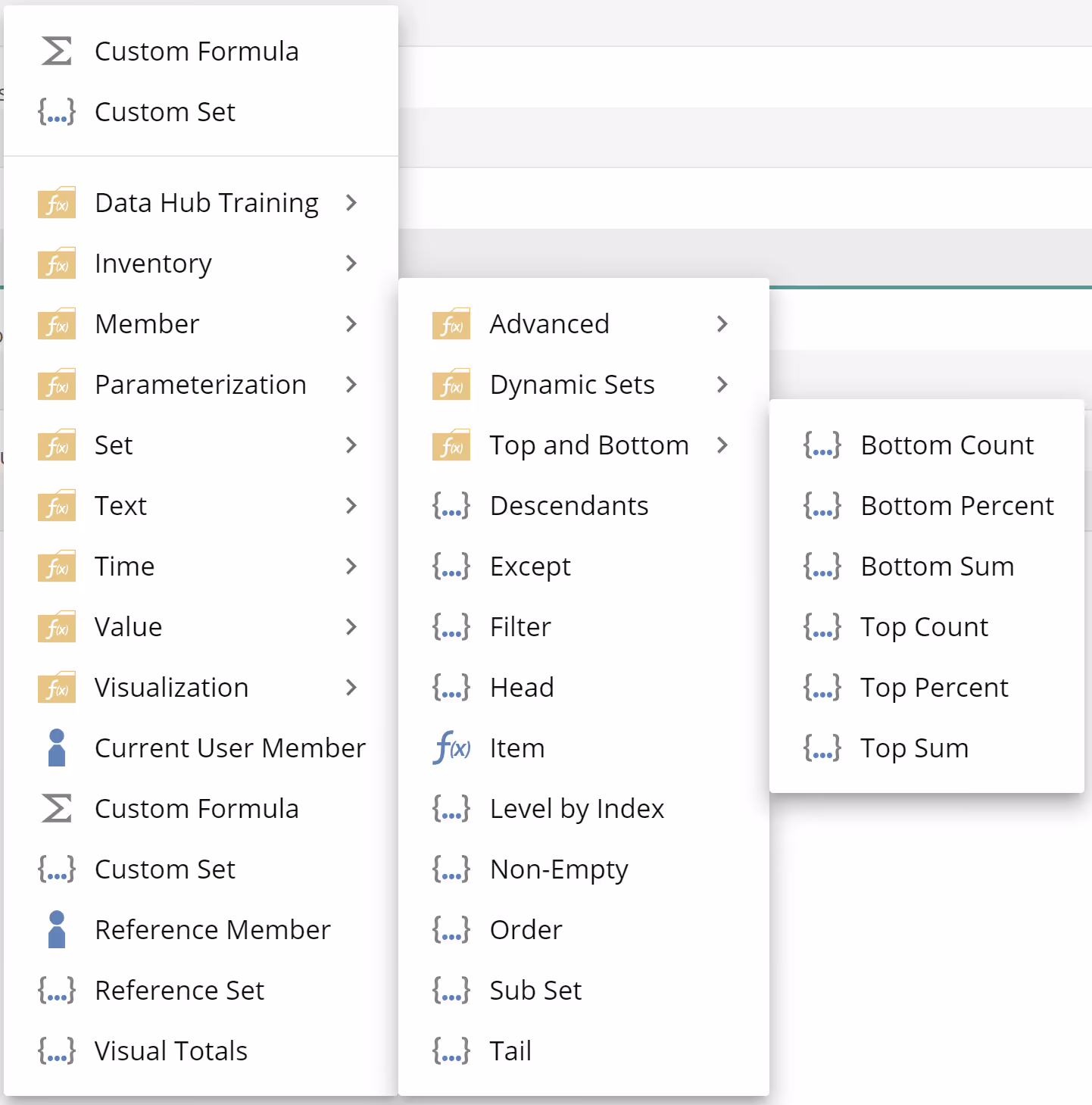Open the Visualization submenu arrow

pyautogui.click(x=351, y=688)
